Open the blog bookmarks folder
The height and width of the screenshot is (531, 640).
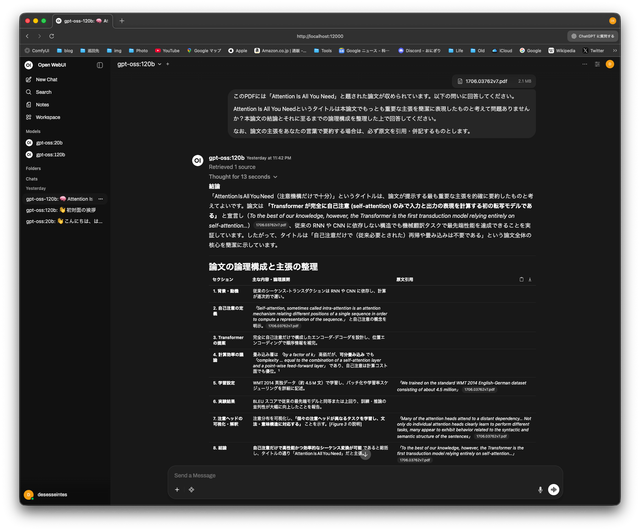click(65, 51)
